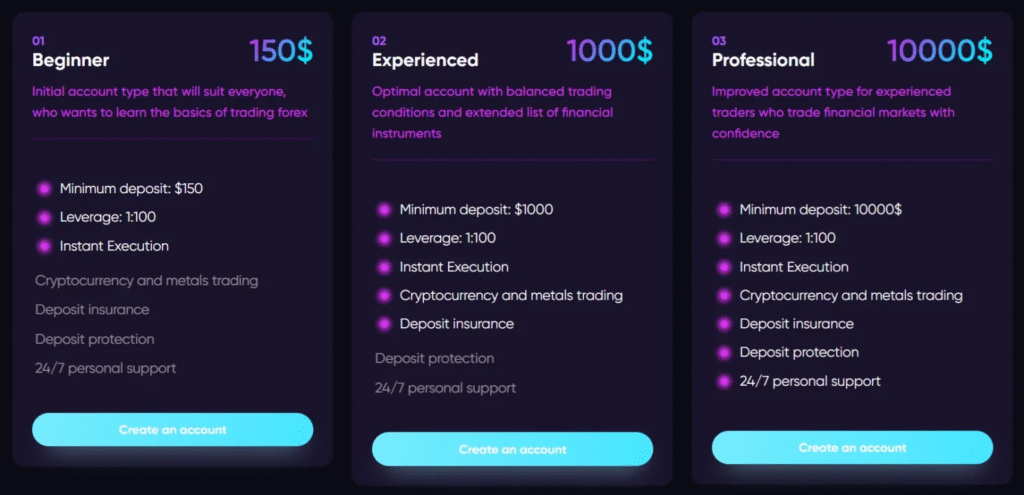
Task: Click bullet next to Professional Leverage 1:100
Action: coord(724,238)
